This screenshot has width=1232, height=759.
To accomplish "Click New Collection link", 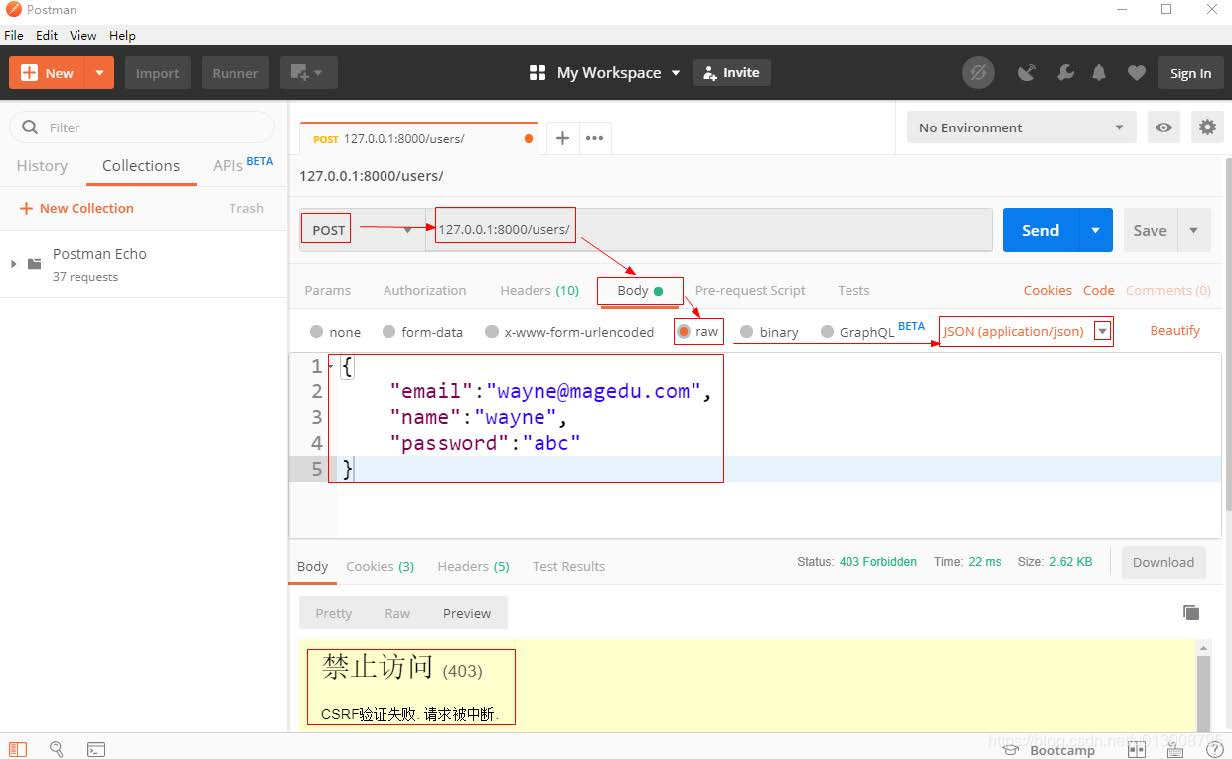I will tap(76, 208).
